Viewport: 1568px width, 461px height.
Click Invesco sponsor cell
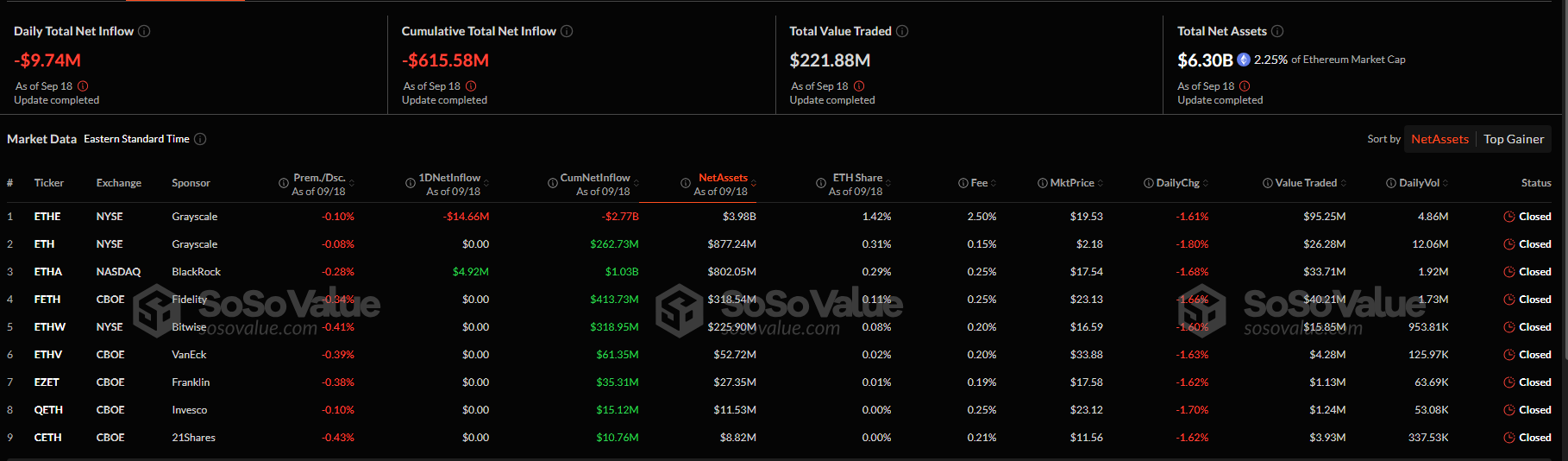tap(190, 410)
